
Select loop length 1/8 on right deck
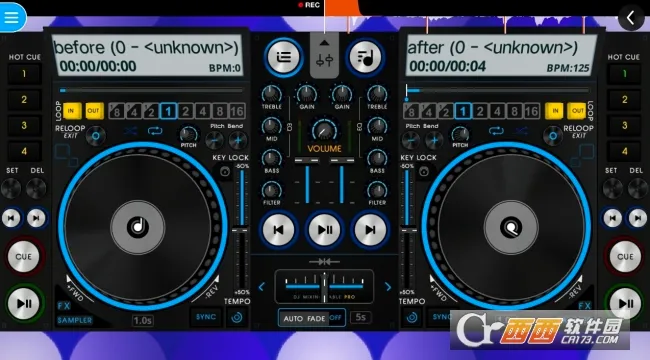pyautogui.click(x=411, y=111)
